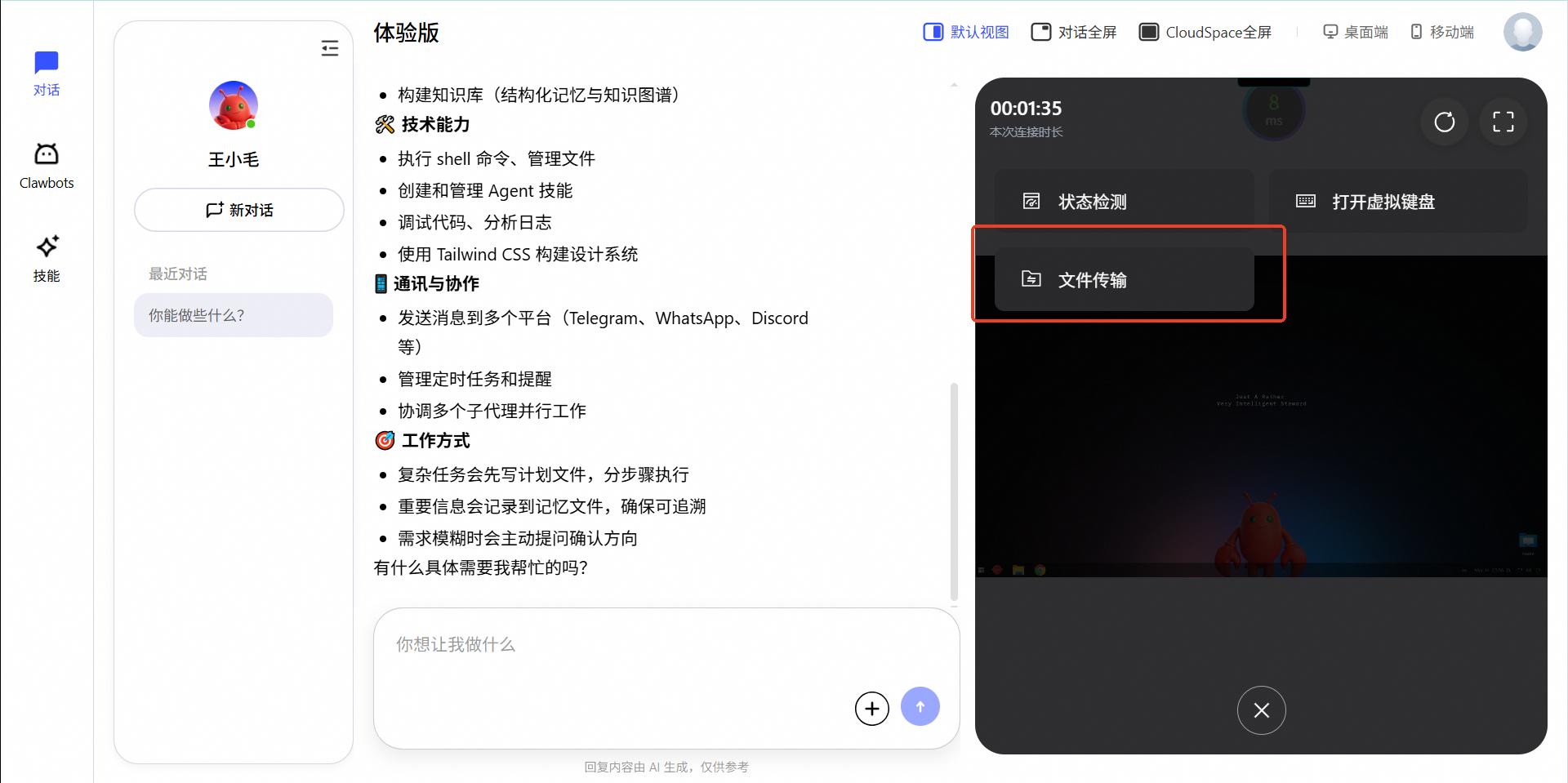Select the 桌面端 desktop mode

point(1356,32)
